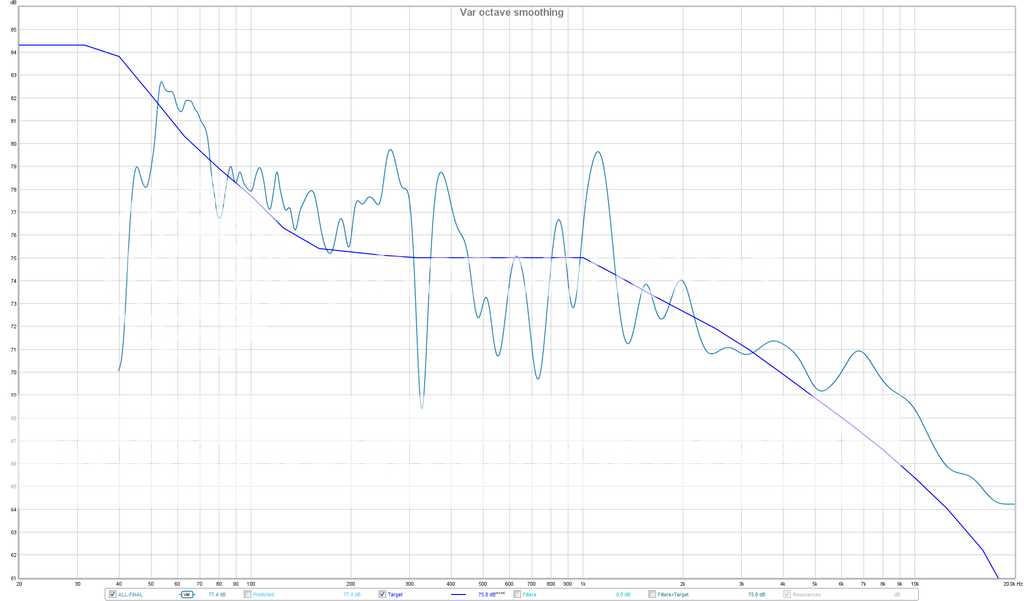Click the ALL-FINAL measurement name in legend

[x=131, y=594]
